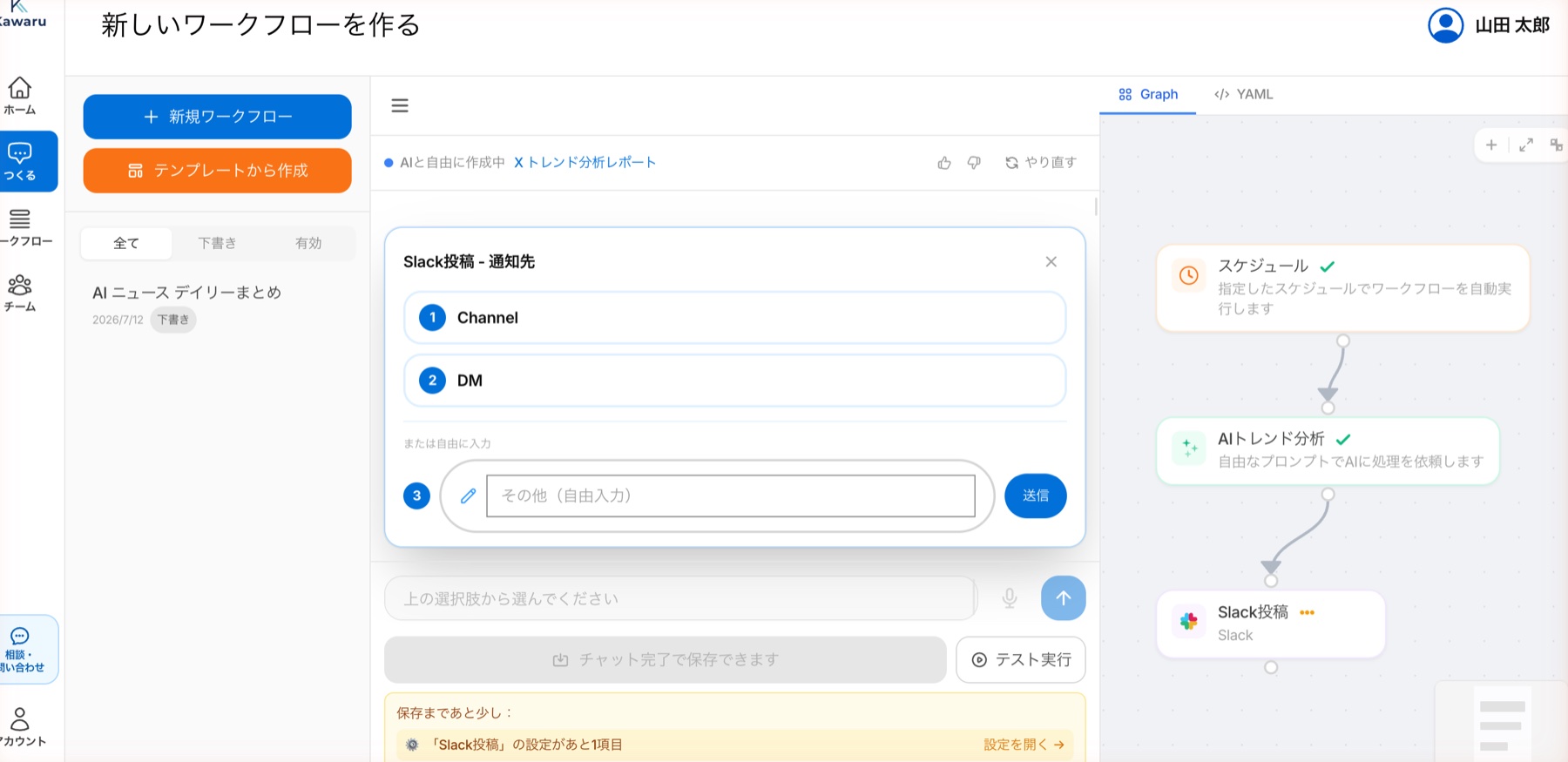Choose option 2 DM
1568x762 pixels.
pos(734,381)
